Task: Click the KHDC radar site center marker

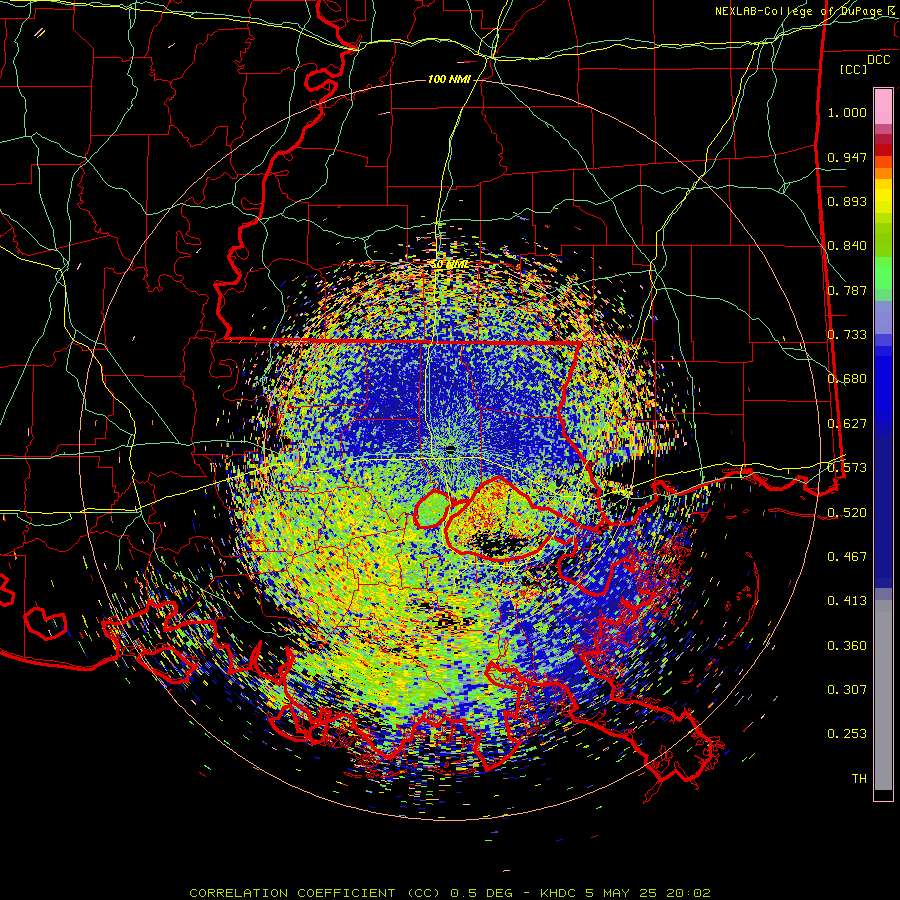Action: coord(450,449)
